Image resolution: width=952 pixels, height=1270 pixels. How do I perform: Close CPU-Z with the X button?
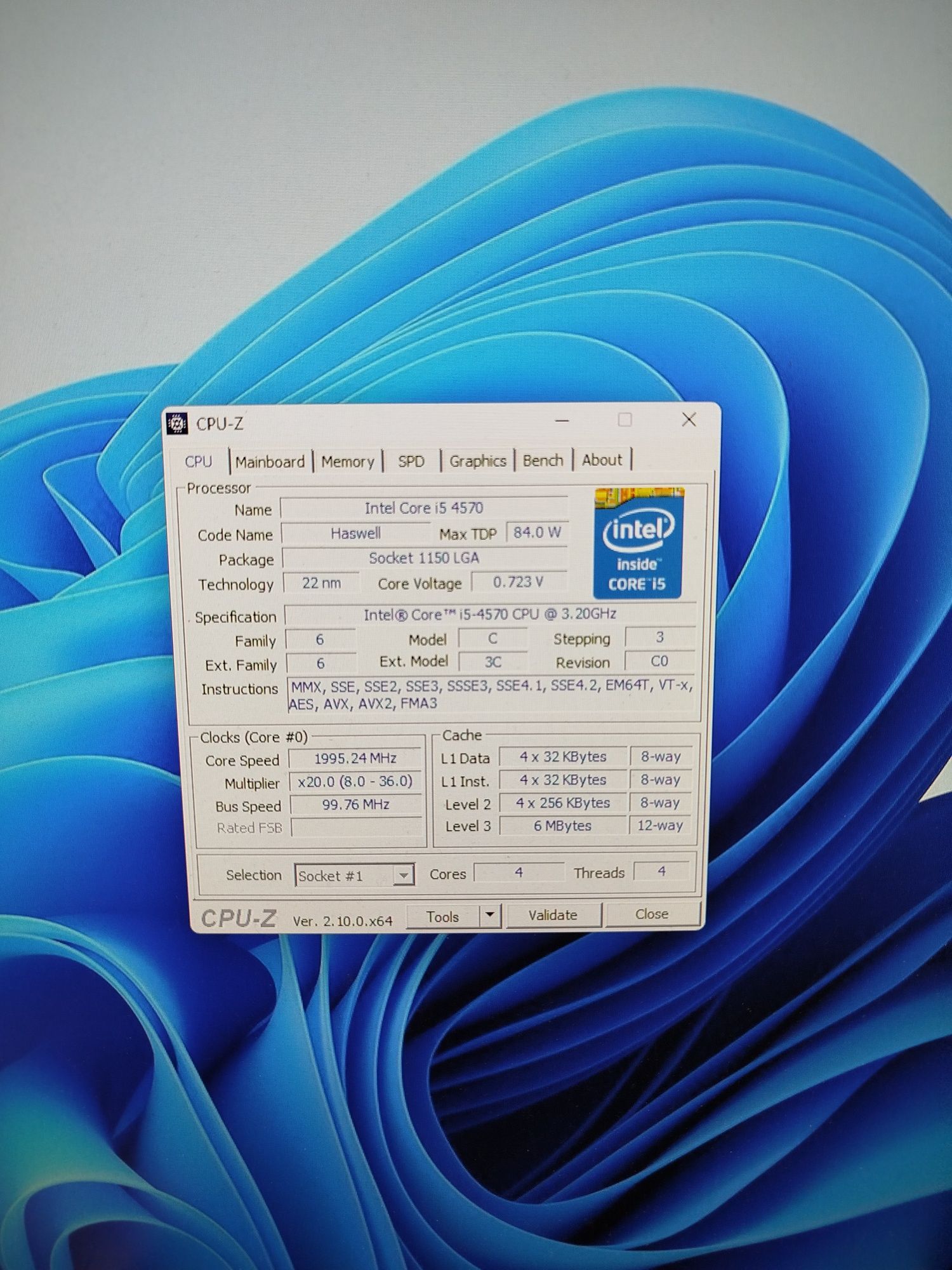pos(689,419)
